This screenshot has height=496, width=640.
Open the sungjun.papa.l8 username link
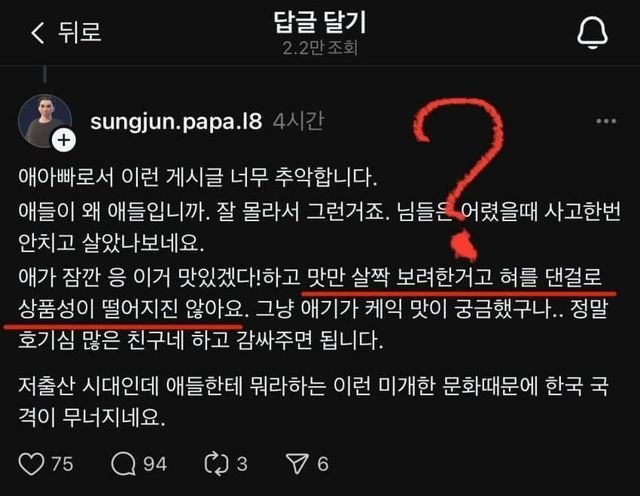coord(176,121)
